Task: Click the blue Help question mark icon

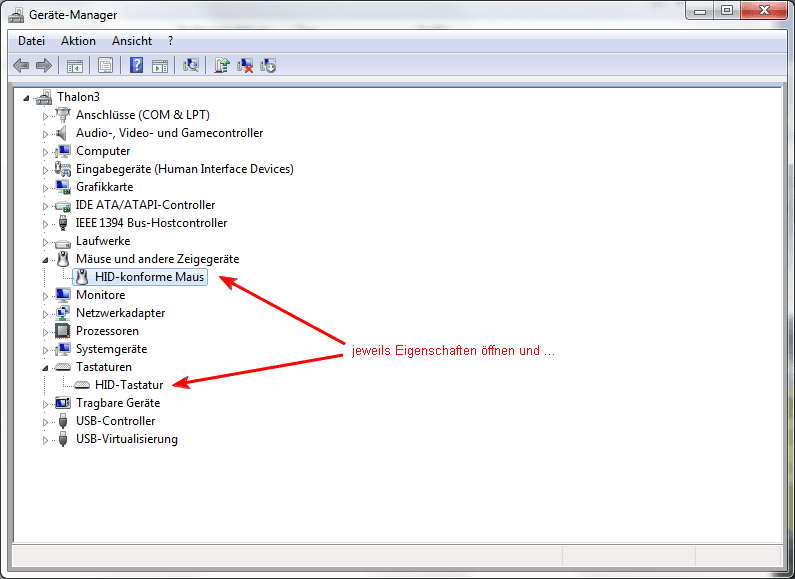Action: (x=136, y=65)
